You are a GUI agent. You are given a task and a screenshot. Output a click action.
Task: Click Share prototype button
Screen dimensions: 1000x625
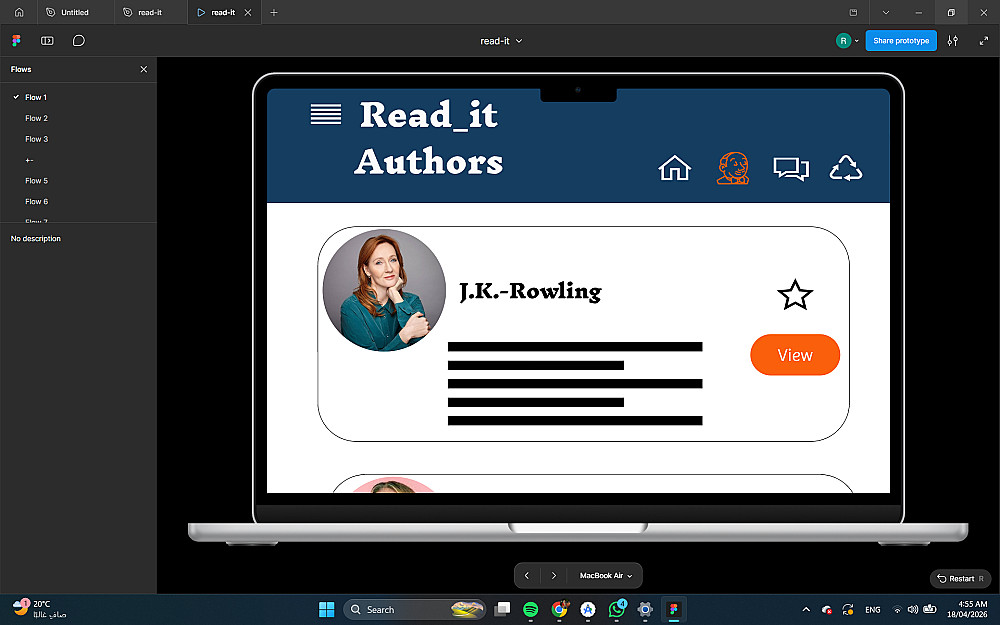(x=901, y=41)
